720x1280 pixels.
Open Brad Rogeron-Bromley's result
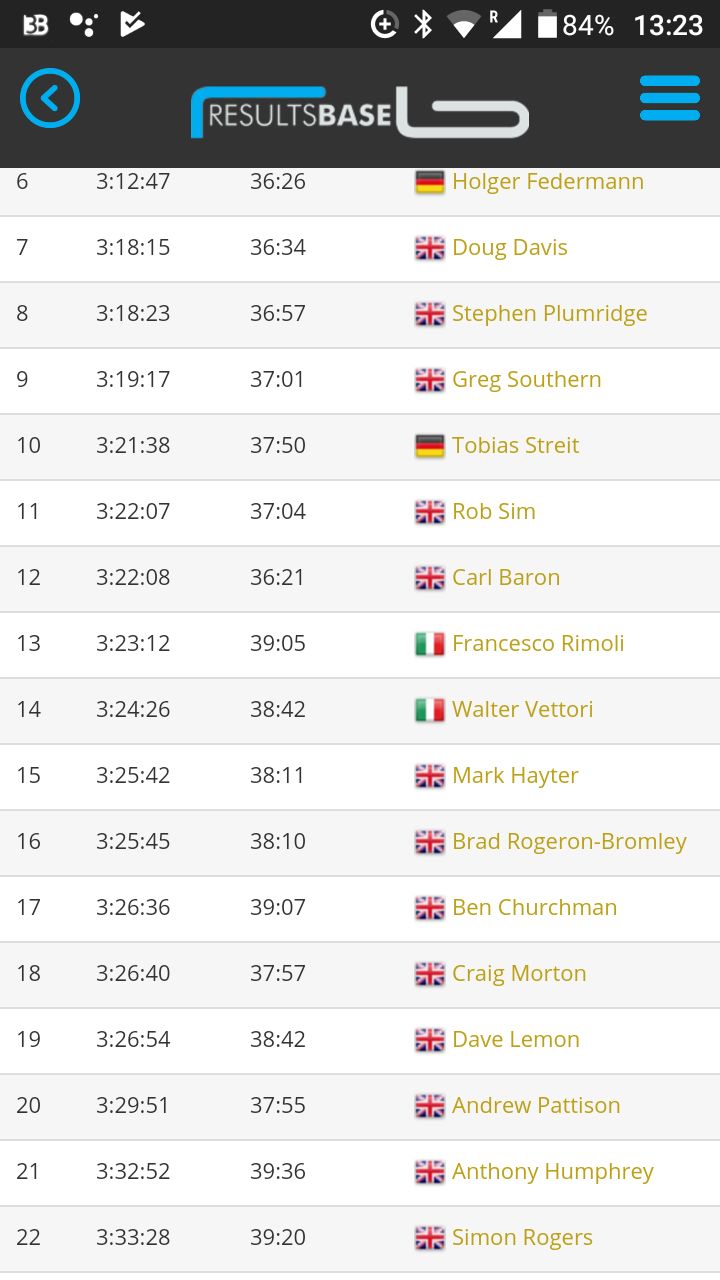pos(569,842)
